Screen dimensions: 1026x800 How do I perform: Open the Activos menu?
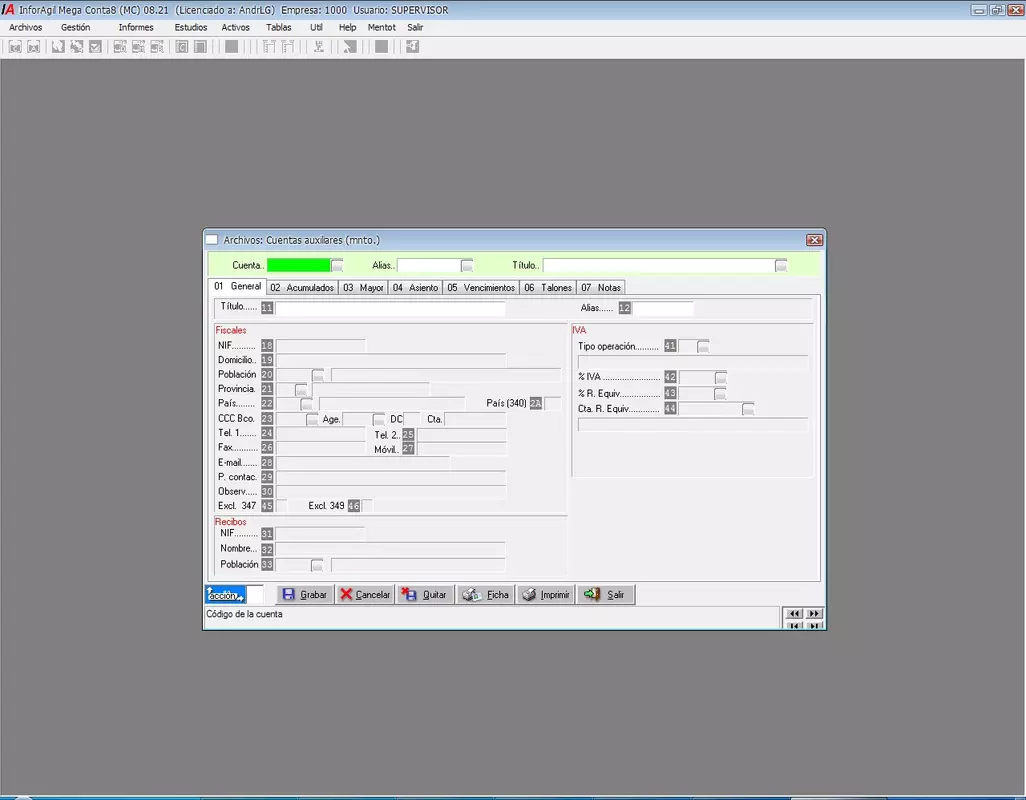236,27
